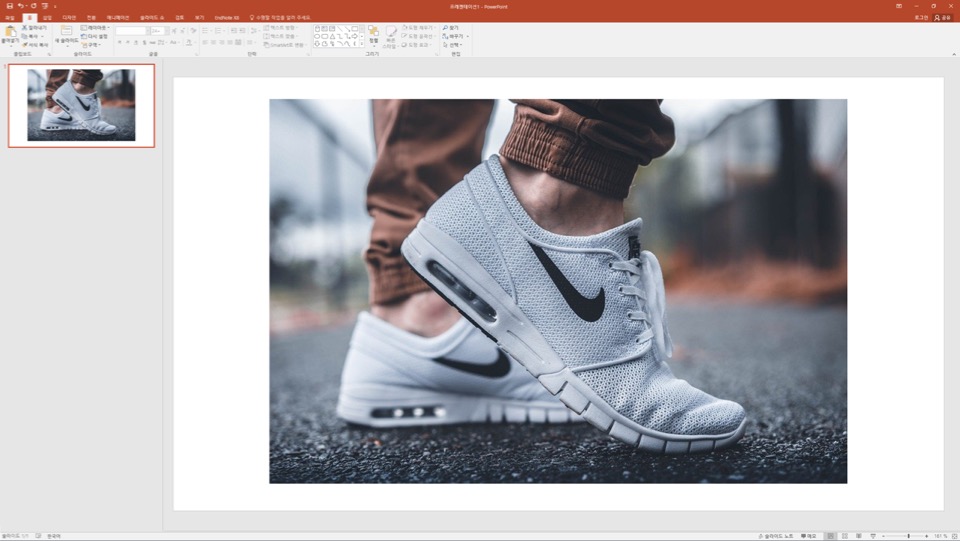Click the Redo icon in title bar

click(33, 6)
